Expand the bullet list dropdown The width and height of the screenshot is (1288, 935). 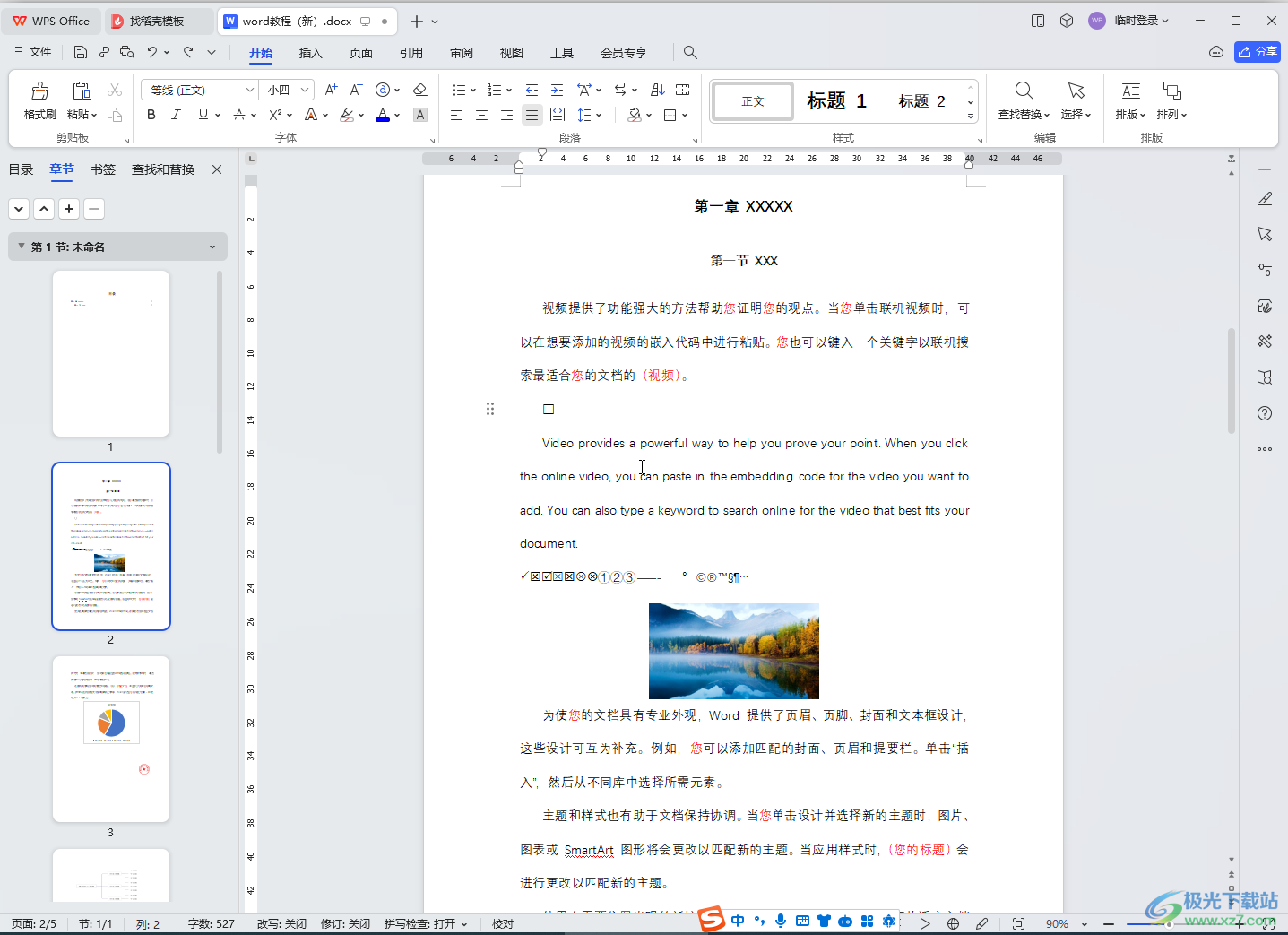coord(473,90)
